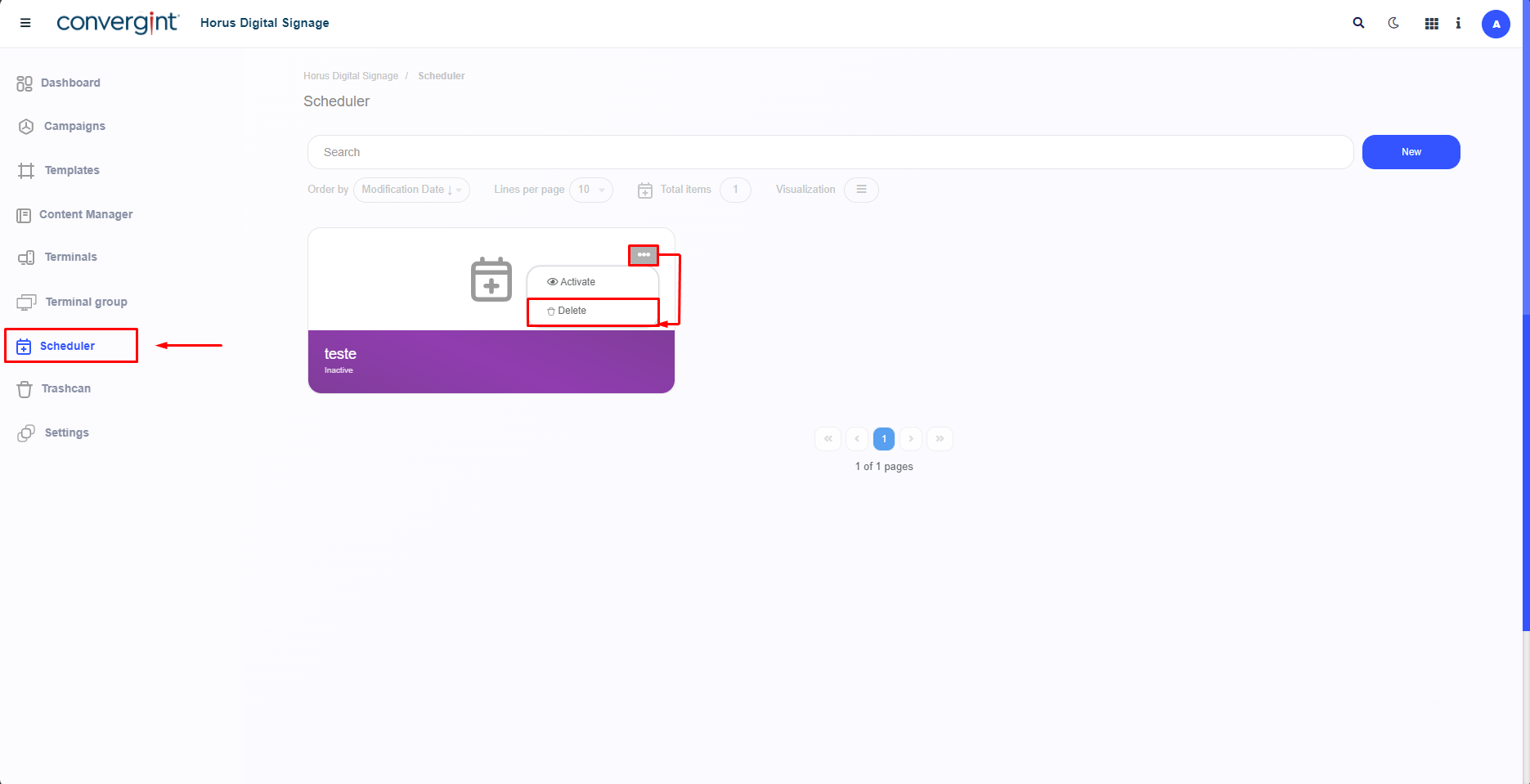This screenshot has width=1530, height=784.
Task: Open the search magnifier icon in header
Action: [x=1358, y=23]
